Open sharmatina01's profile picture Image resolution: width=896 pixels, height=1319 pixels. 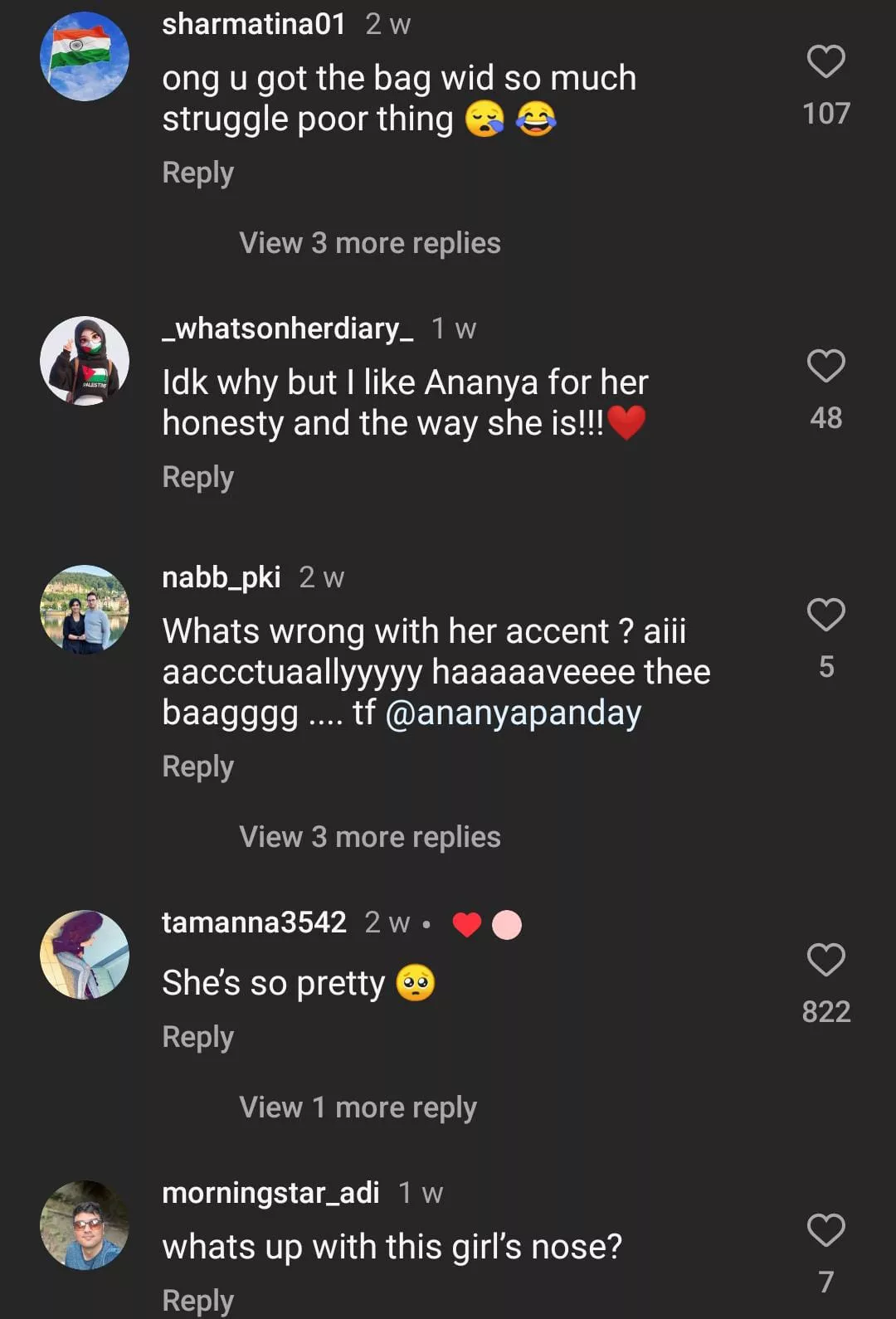pos(85,56)
